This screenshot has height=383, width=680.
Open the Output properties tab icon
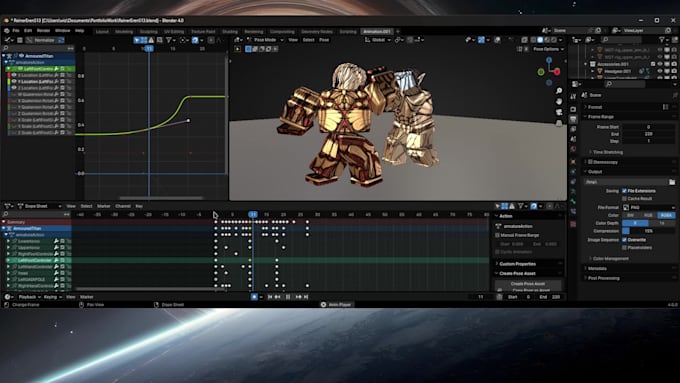click(573, 119)
